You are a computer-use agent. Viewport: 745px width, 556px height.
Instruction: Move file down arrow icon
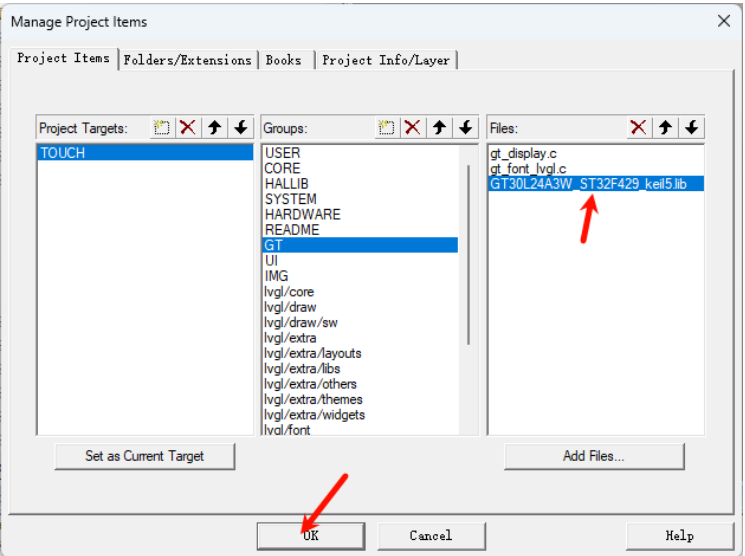pyautogui.click(x=691, y=127)
